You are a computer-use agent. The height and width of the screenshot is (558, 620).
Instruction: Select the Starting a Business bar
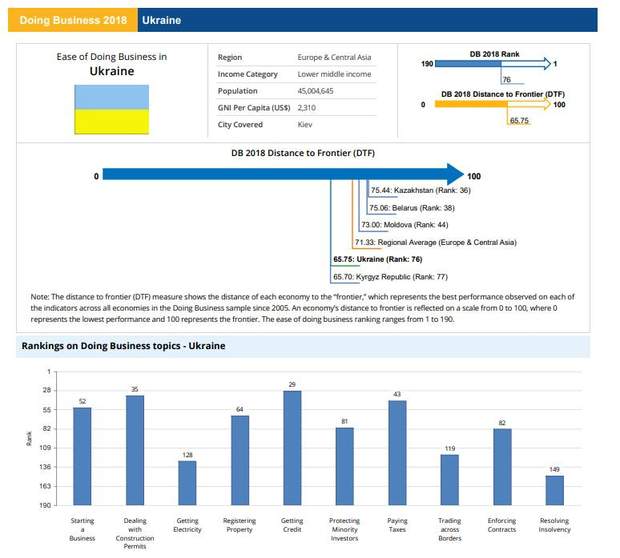(82, 455)
